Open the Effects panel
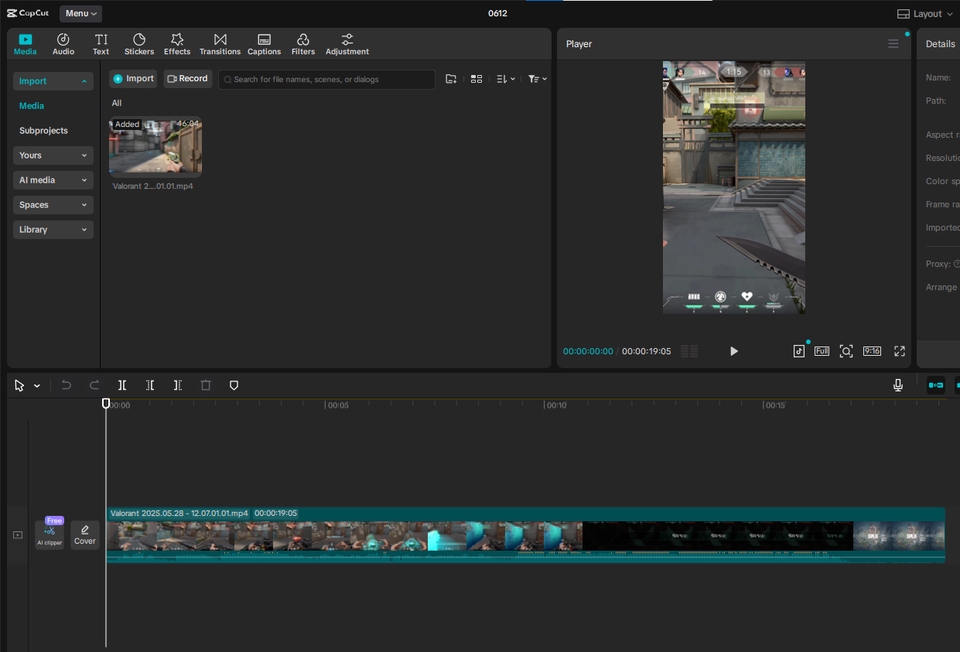Image resolution: width=960 pixels, height=652 pixels. coord(177,44)
